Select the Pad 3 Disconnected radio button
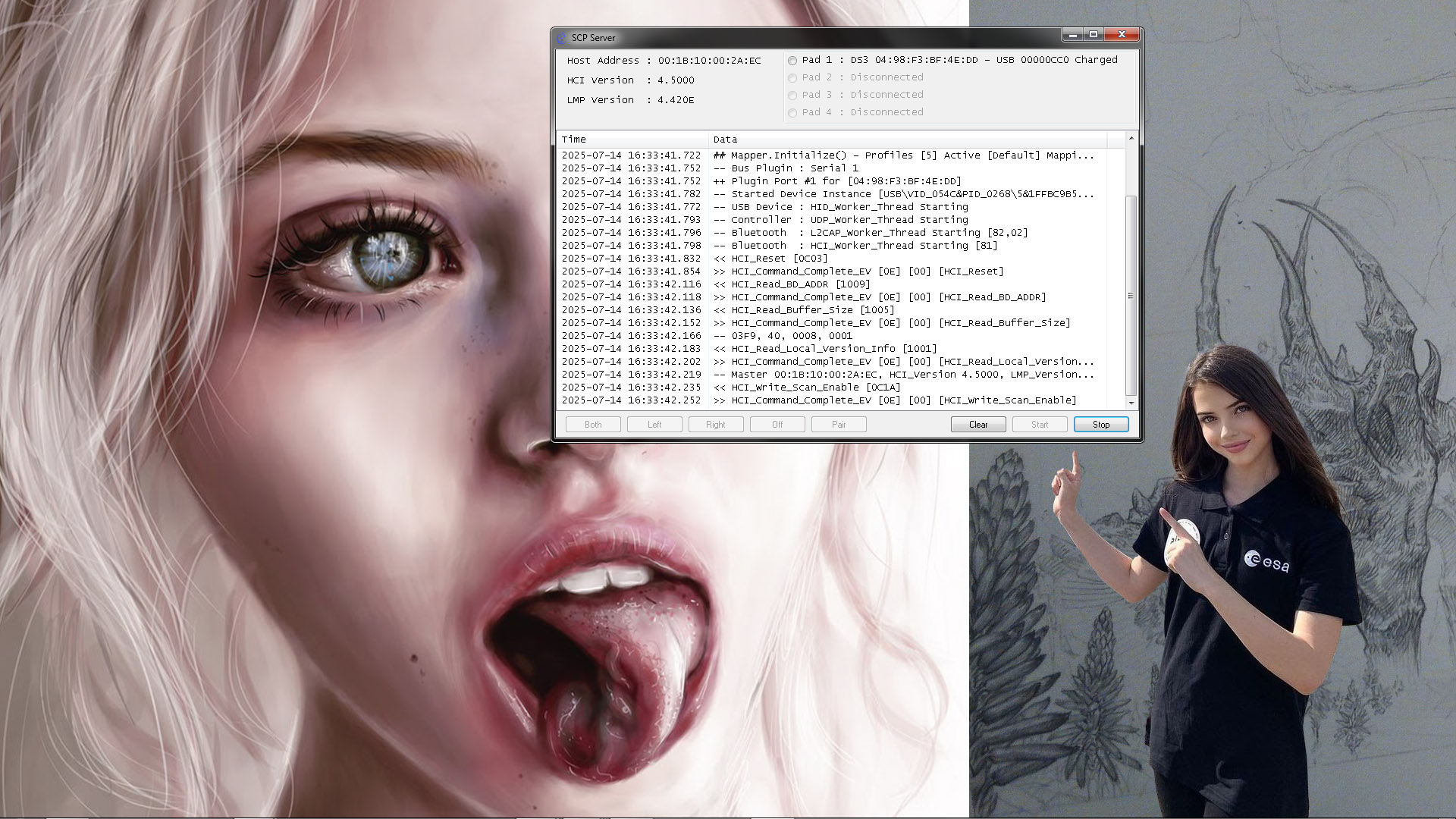 [x=792, y=96]
